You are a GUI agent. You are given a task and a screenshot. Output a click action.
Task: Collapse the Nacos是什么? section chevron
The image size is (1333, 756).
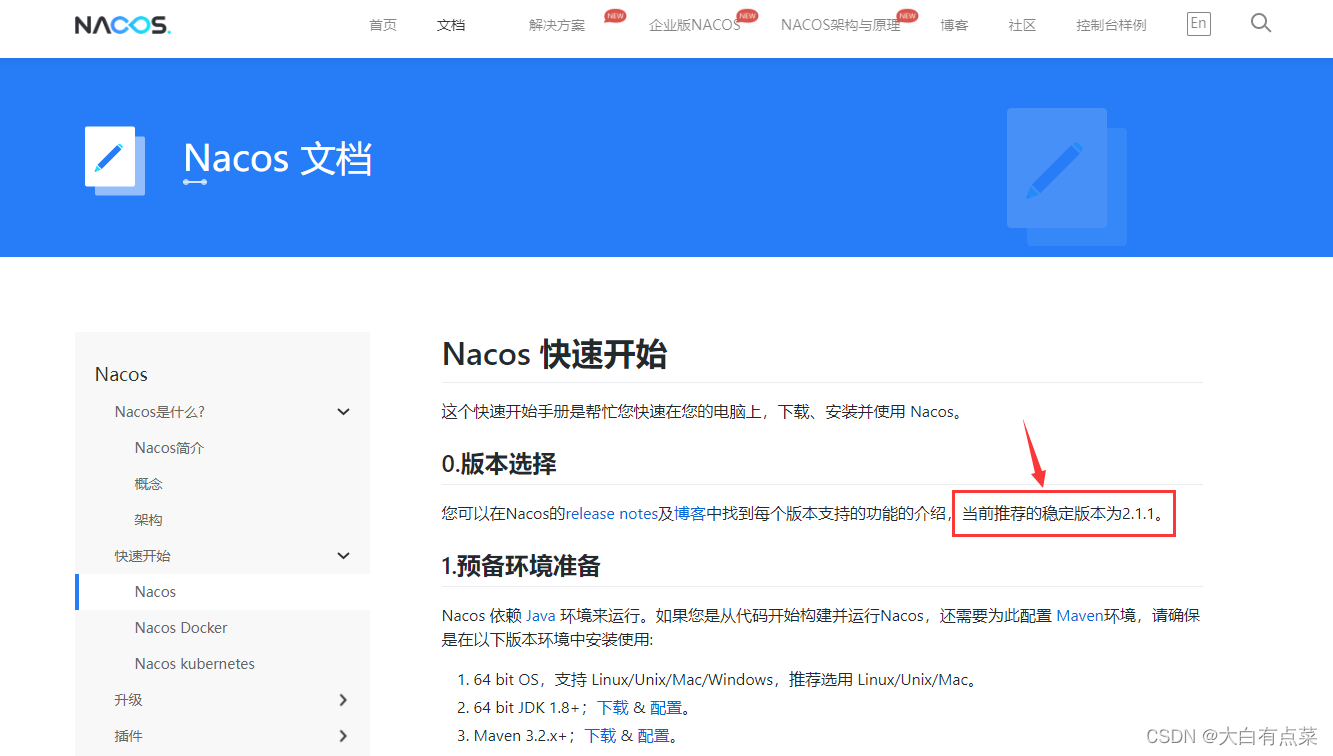(x=343, y=412)
